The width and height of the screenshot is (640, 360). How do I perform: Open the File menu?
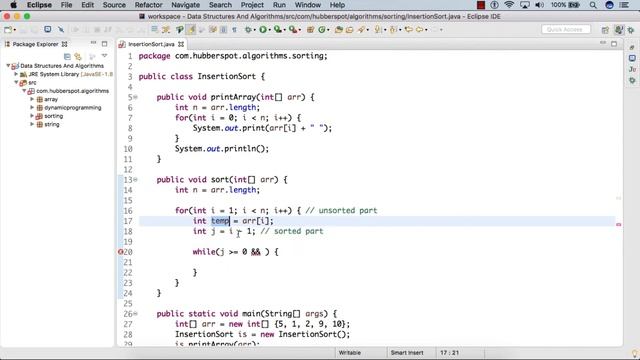coord(66,5)
